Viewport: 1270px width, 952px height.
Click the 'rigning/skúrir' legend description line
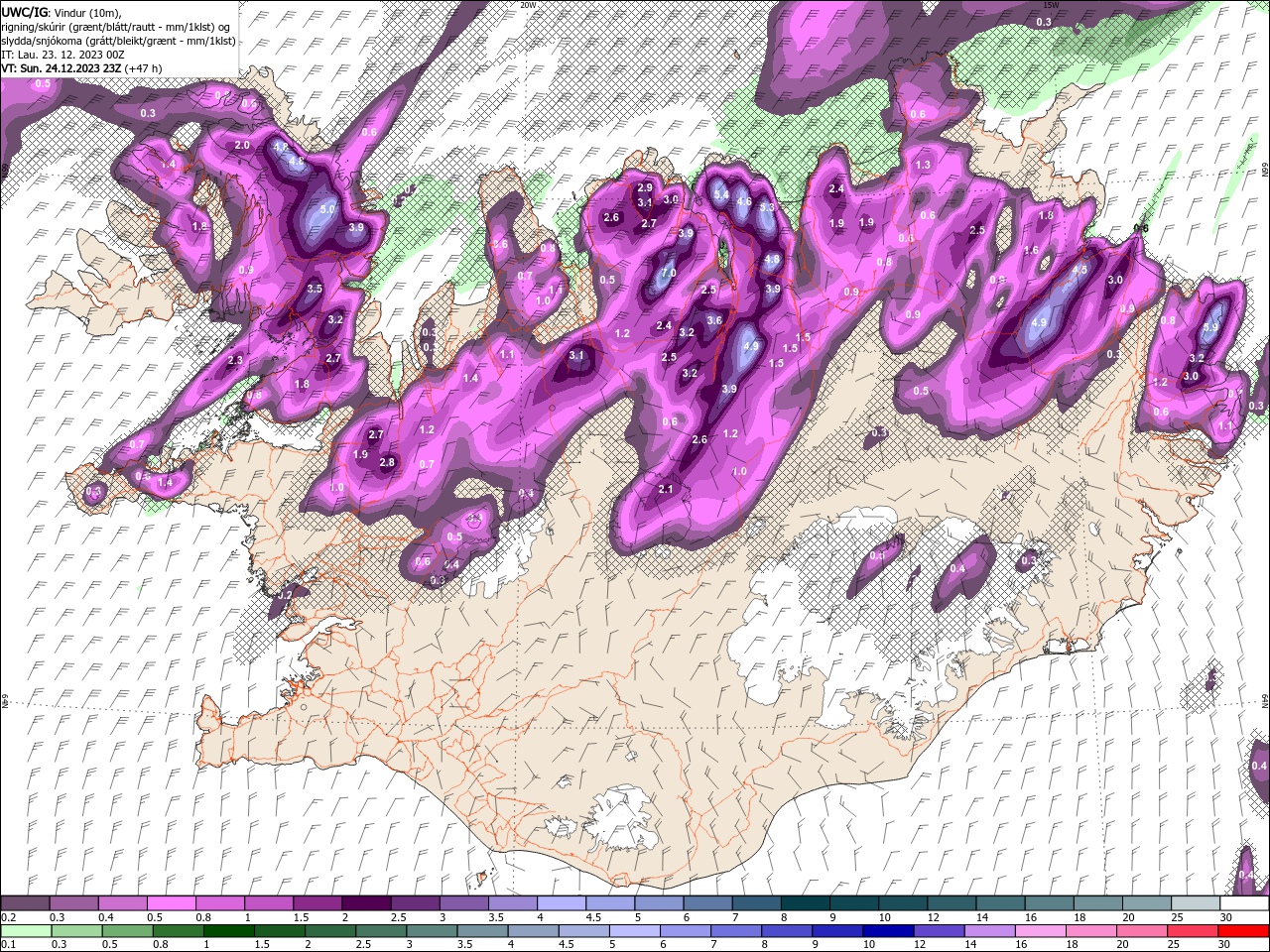(116, 27)
